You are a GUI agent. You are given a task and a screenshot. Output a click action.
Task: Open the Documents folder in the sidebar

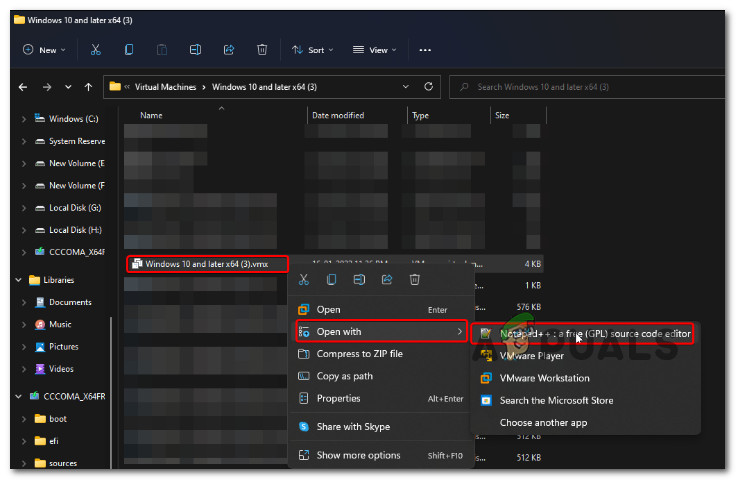(x=70, y=302)
